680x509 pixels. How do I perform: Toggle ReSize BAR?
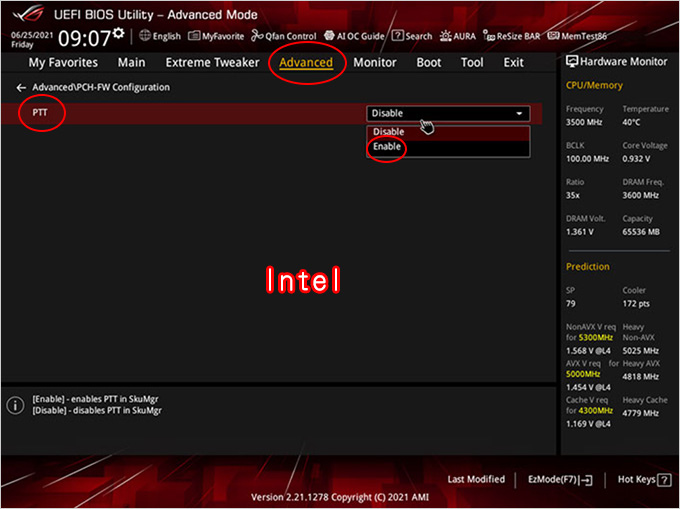tap(512, 36)
